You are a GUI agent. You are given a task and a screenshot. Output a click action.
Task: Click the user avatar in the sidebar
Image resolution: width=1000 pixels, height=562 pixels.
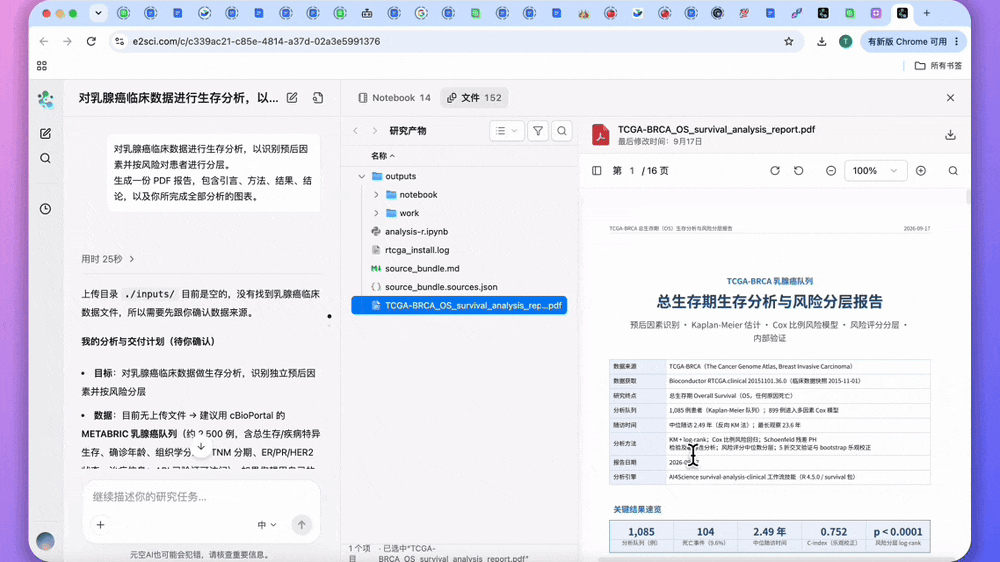(x=45, y=541)
